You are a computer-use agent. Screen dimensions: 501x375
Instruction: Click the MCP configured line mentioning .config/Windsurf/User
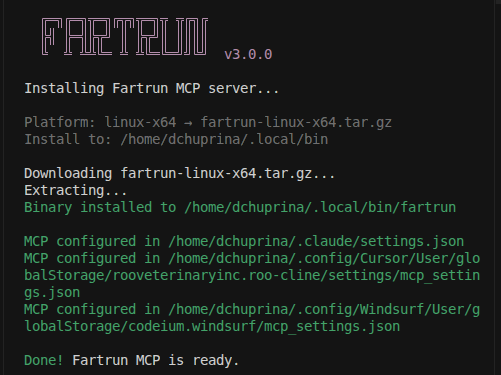point(252,309)
